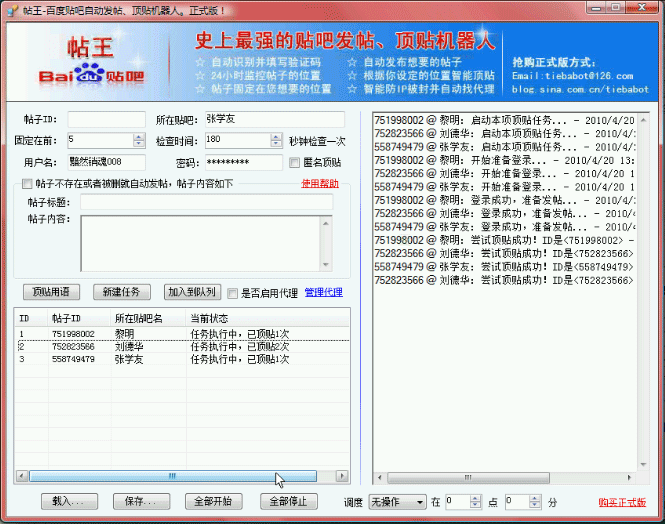Click the 载入... button
This screenshot has width=665, height=524.
click(x=70, y=502)
